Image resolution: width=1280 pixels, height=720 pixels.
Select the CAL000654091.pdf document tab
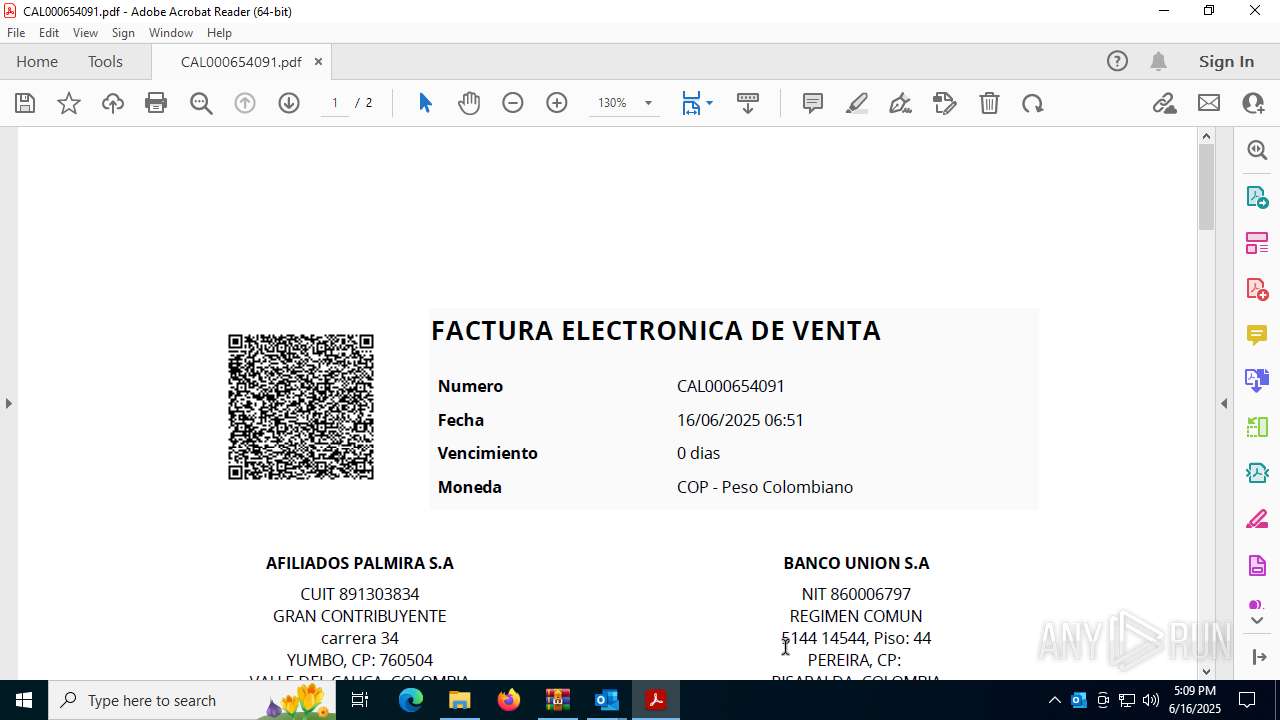pyautogui.click(x=241, y=62)
